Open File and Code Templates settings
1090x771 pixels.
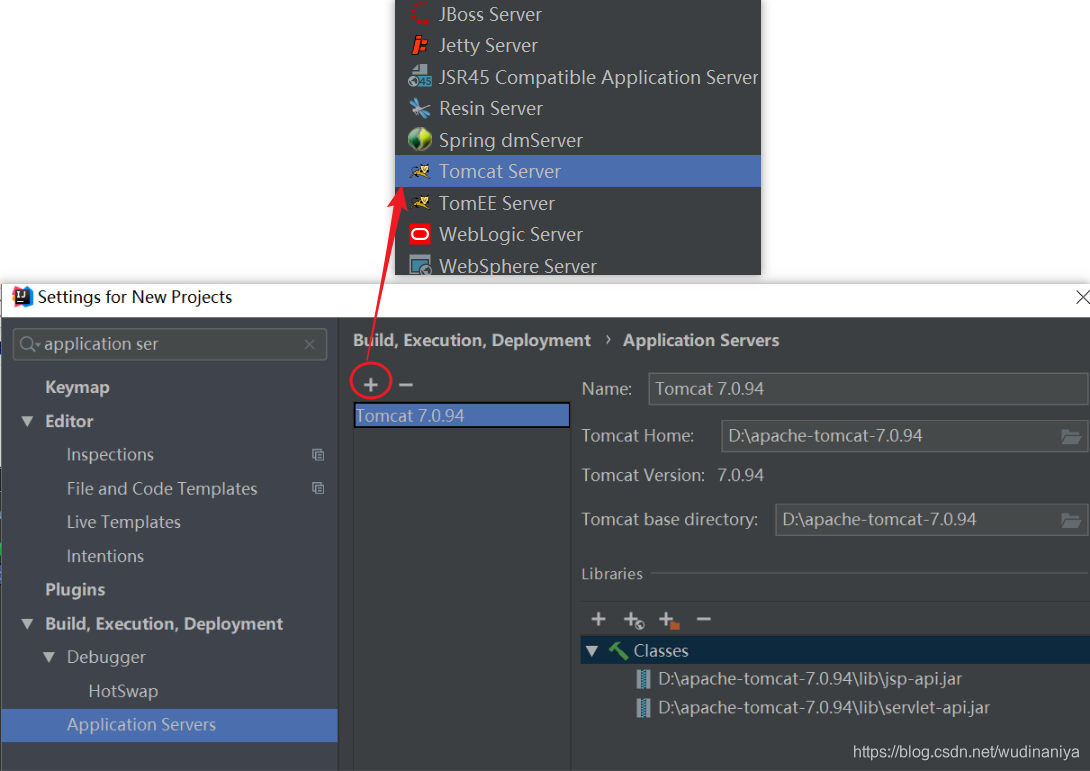(x=162, y=489)
